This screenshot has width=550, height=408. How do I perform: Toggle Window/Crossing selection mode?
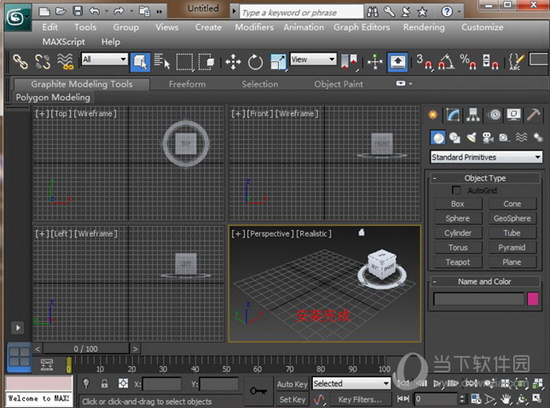point(206,62)
